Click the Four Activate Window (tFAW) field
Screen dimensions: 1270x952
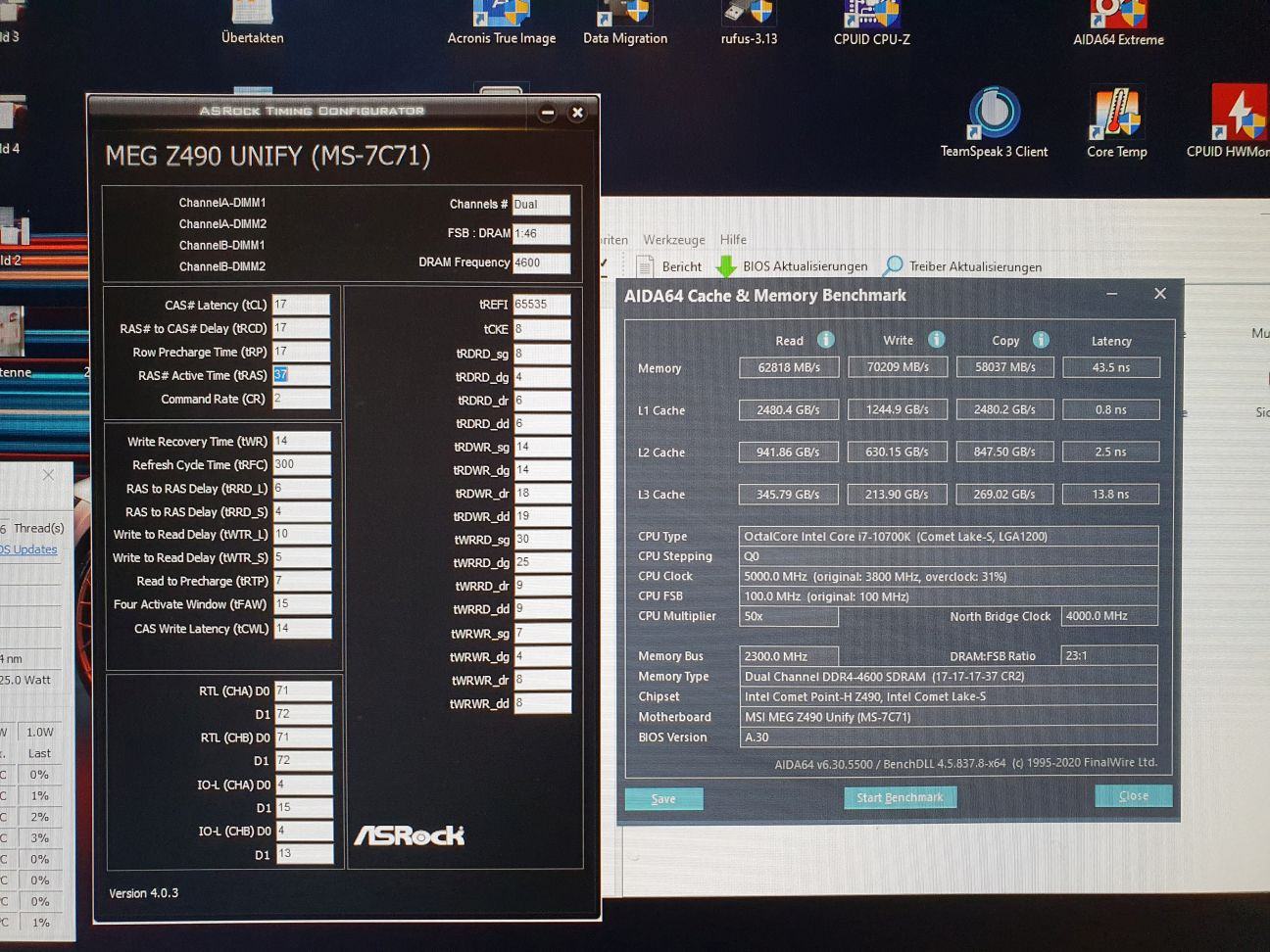coord(302,604)
